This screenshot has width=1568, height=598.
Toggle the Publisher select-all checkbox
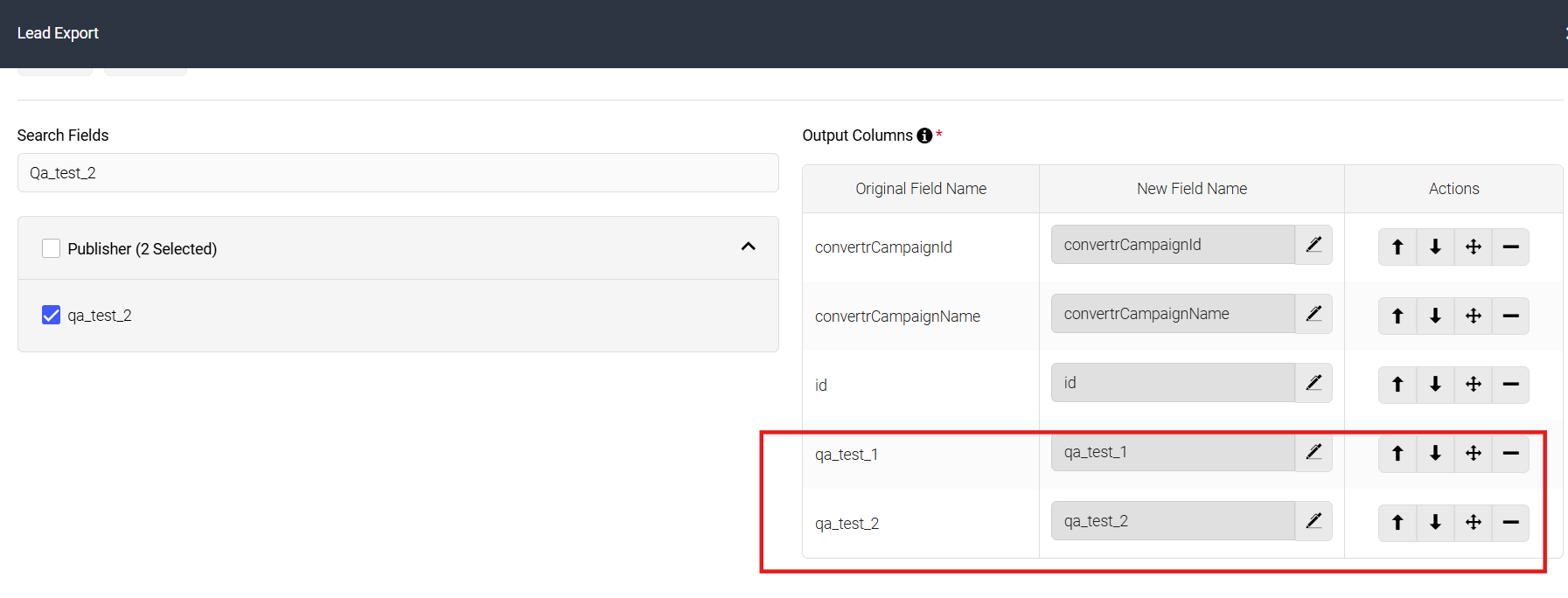point(52,248)
